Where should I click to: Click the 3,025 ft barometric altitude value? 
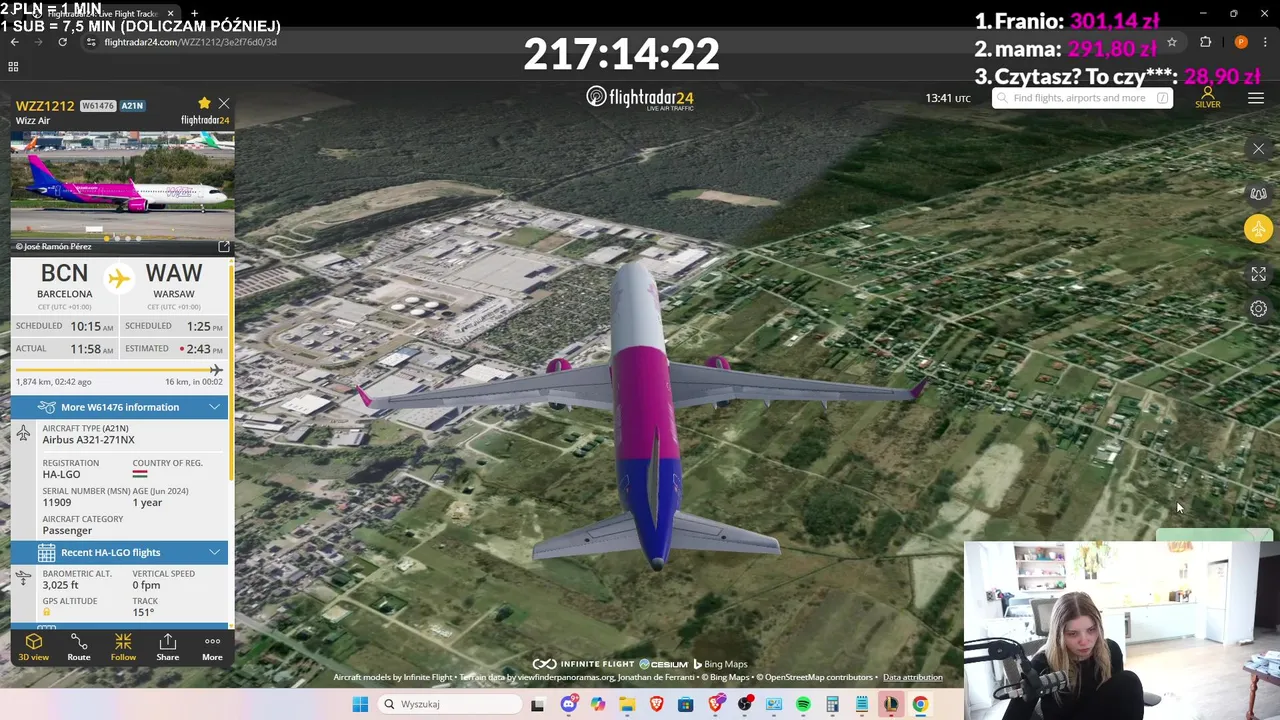(62, 585)
